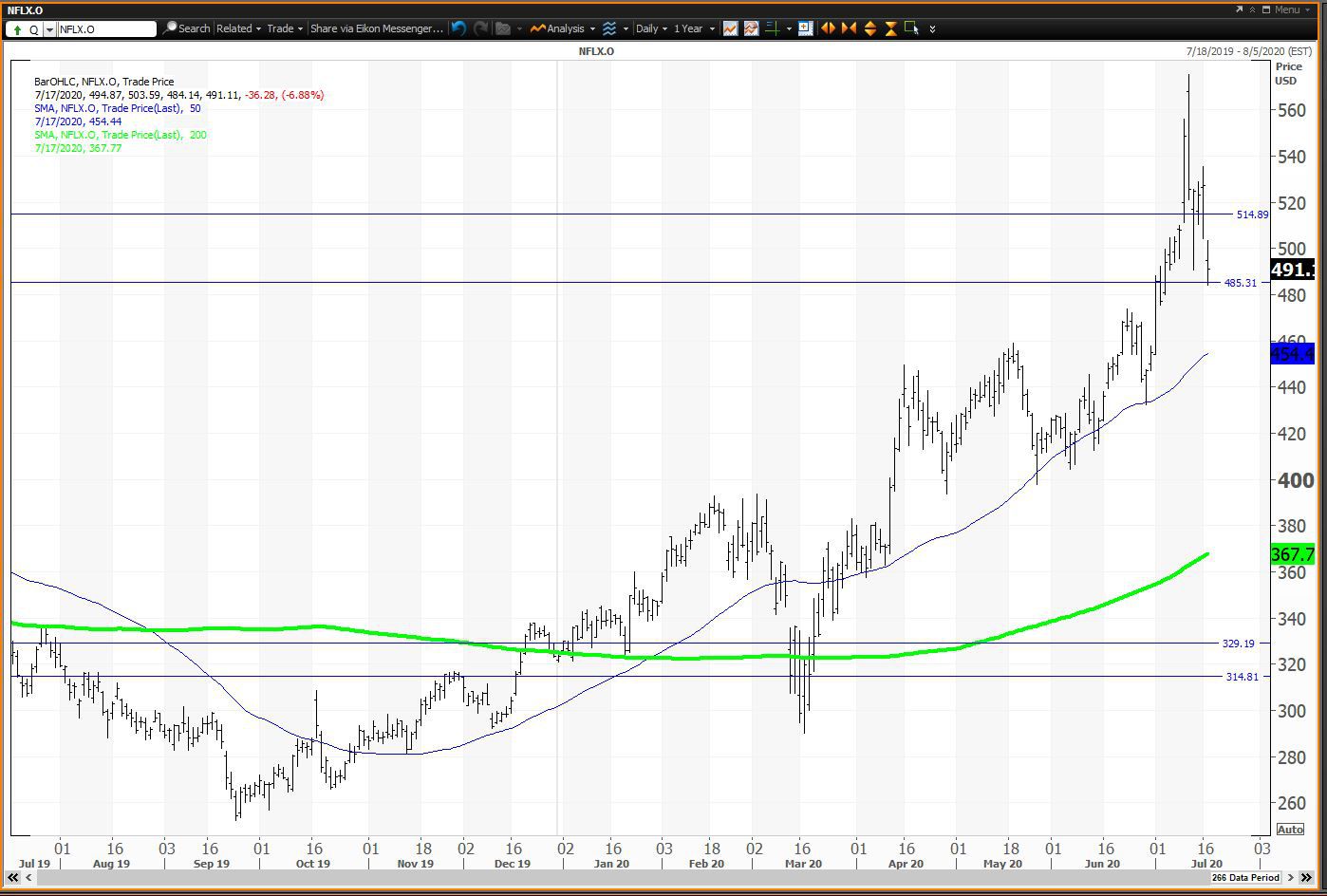This screenshot has height=896, width=1327.
Task: Click the 329.19 horizontal level label
Action: click(1238, 644)
